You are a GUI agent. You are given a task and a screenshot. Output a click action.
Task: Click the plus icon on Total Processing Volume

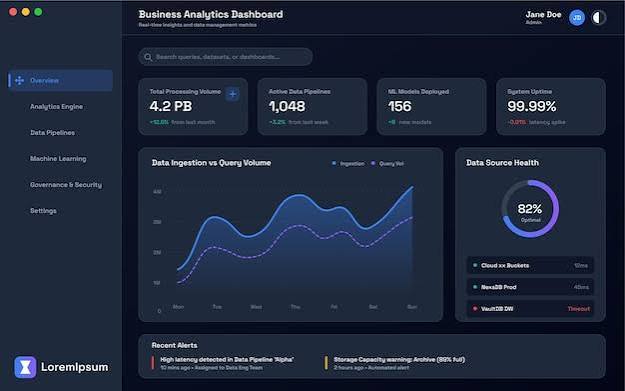(x=233, y=94)
